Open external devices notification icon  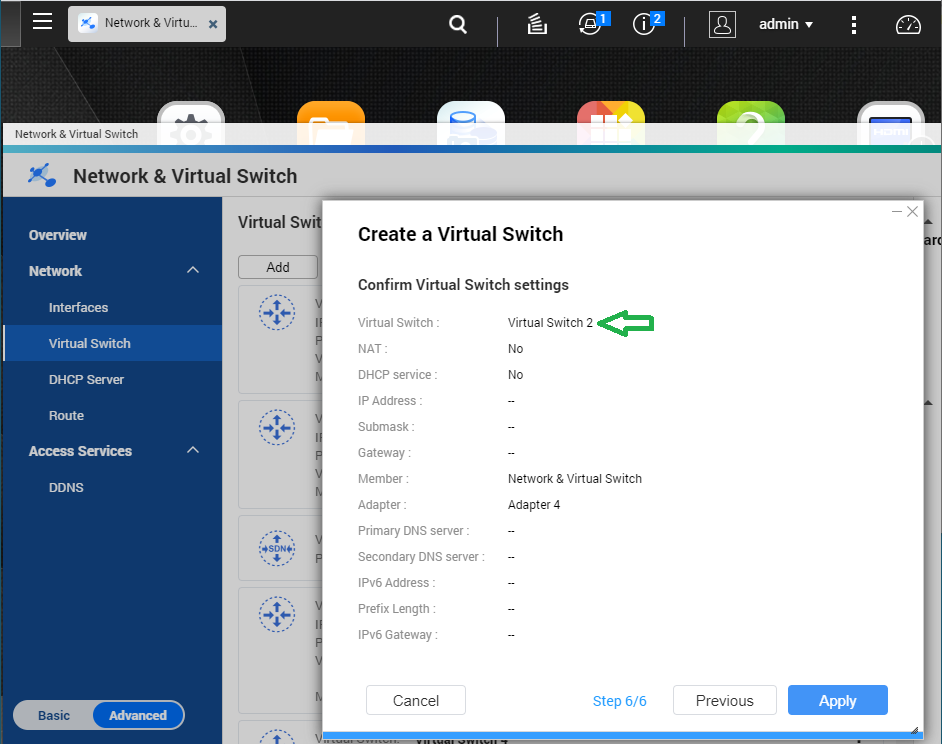[591, 25]
